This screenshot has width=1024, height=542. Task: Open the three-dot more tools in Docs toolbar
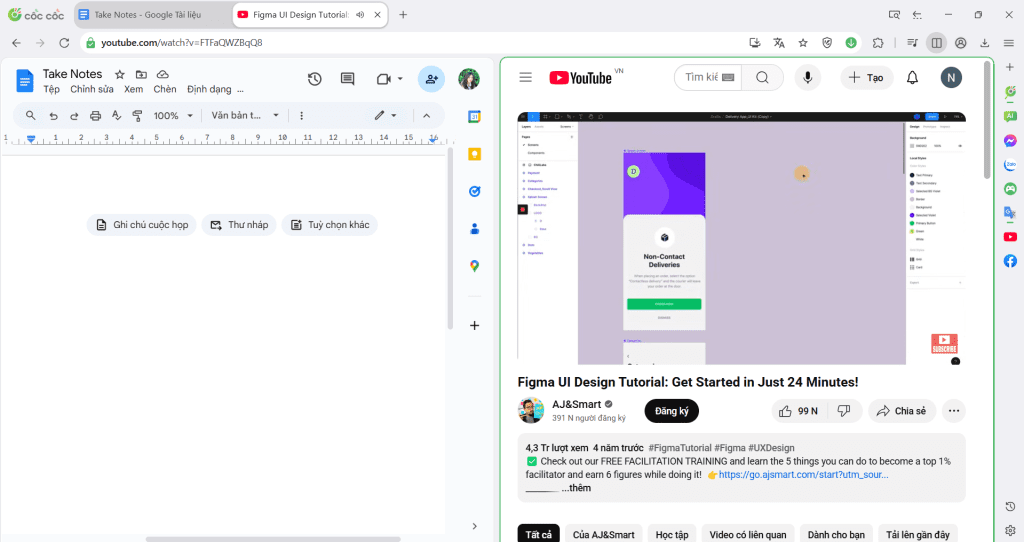pos(301,116)
